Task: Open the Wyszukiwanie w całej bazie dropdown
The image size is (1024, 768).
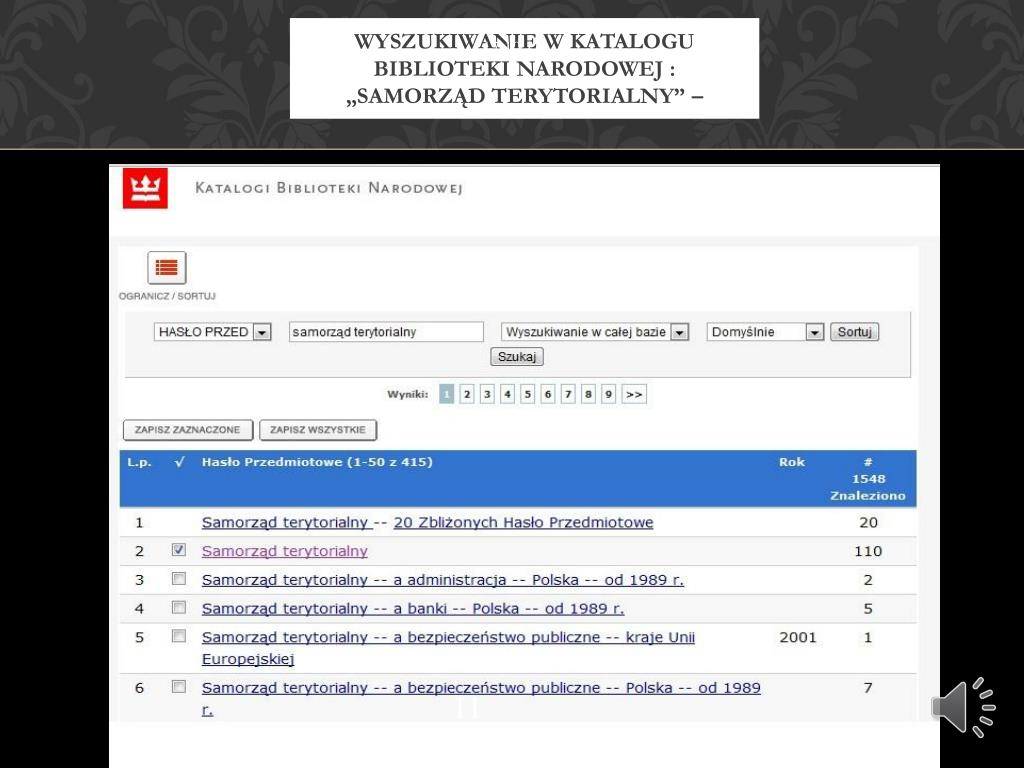Action: tap(595, 332)
